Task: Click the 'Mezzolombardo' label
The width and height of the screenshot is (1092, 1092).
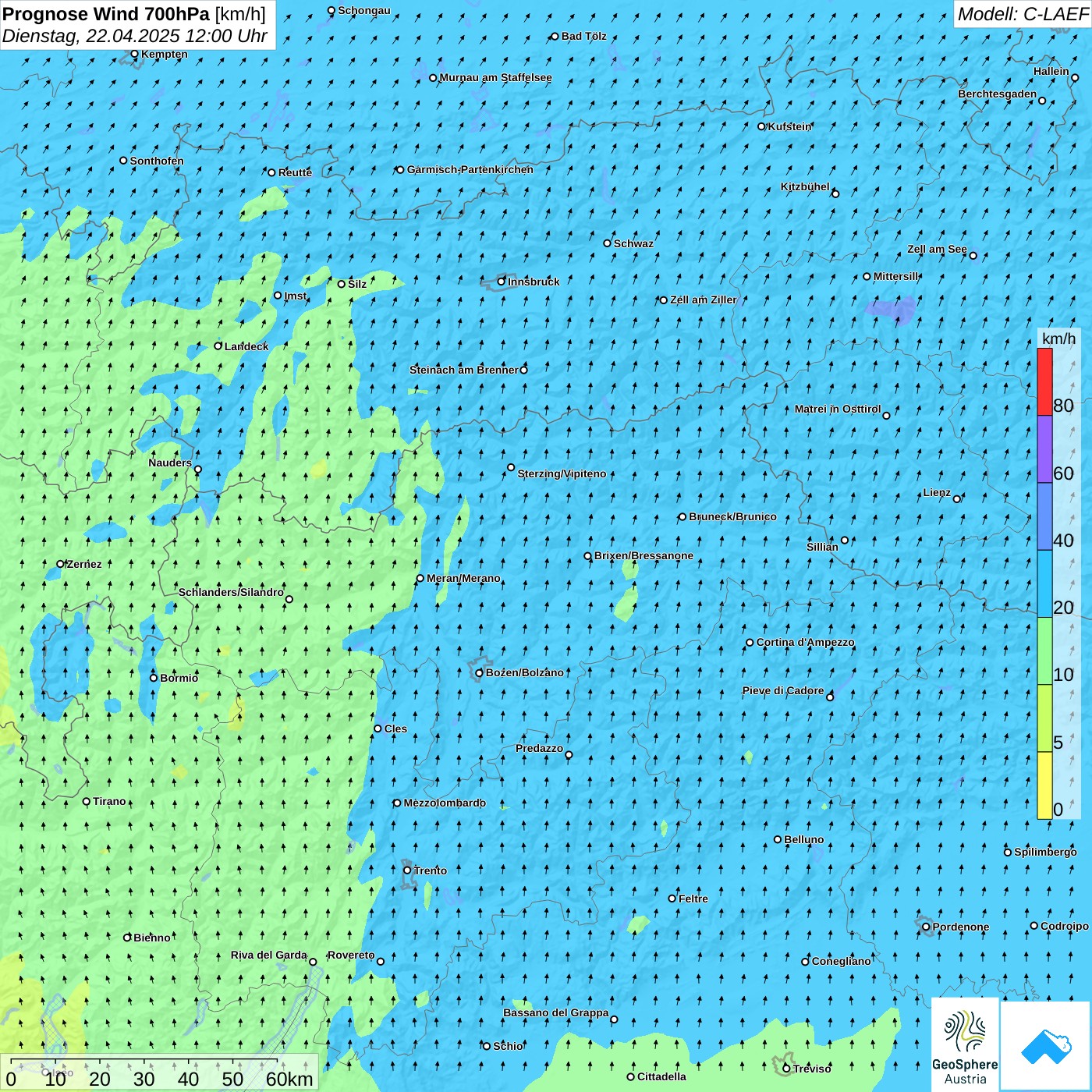Action: point(445,803)
